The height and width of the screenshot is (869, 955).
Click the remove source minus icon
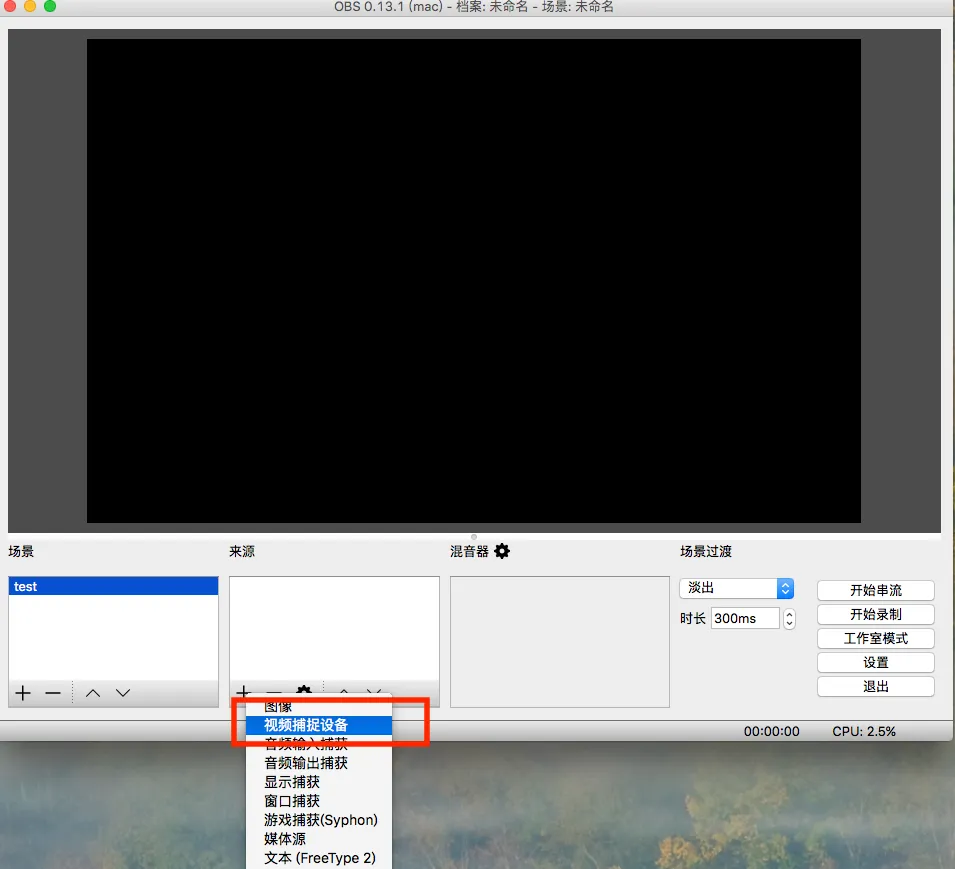273,692
